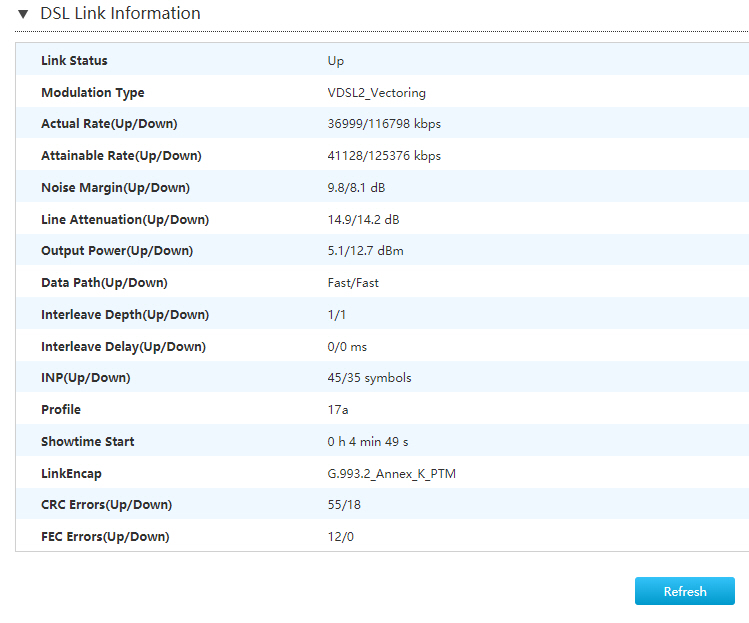Collapse the DSL Link Information triangle
Screen dimensions: 749x623
[x=23, y=15]
